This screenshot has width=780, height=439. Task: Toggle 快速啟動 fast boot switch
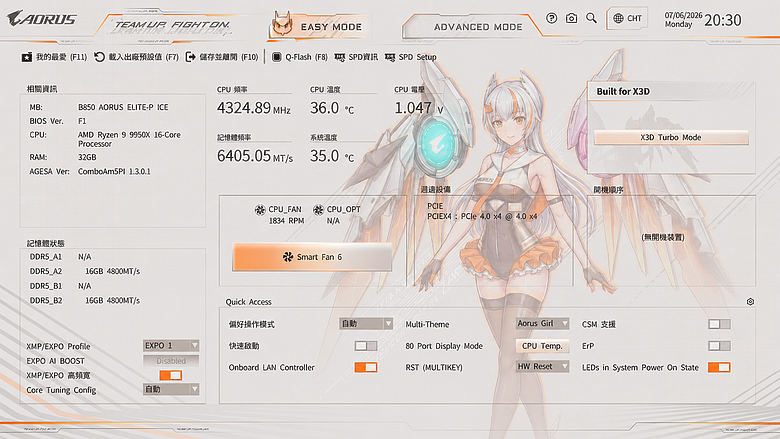(366, 346)
